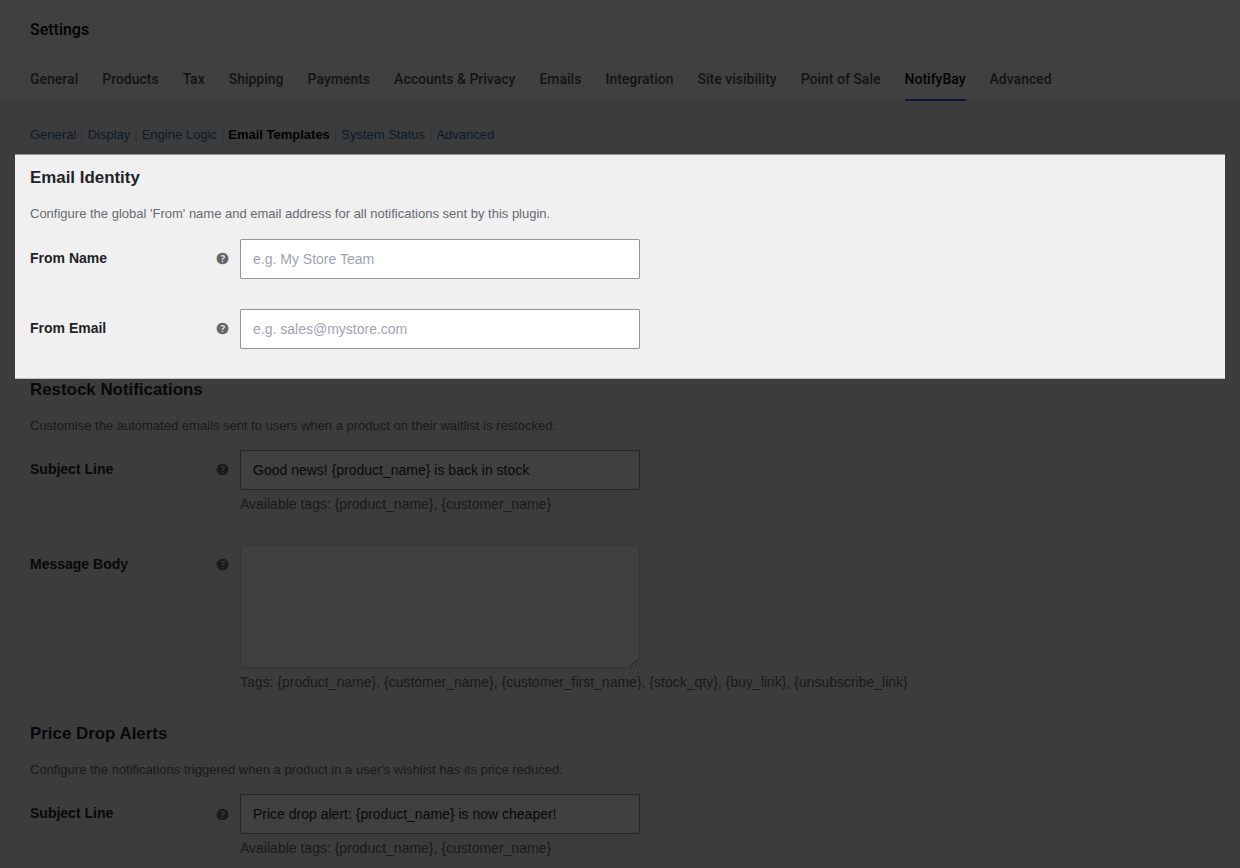
Task: Click the Settings page title
Action: point(59,30)
